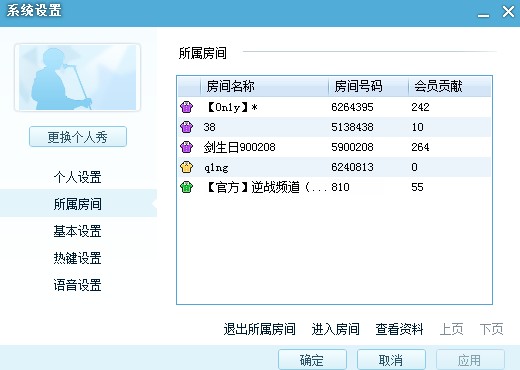520x370 pixels.
Task: Sort by the 会员贡献 column header
Action: [x=450, y=86]
